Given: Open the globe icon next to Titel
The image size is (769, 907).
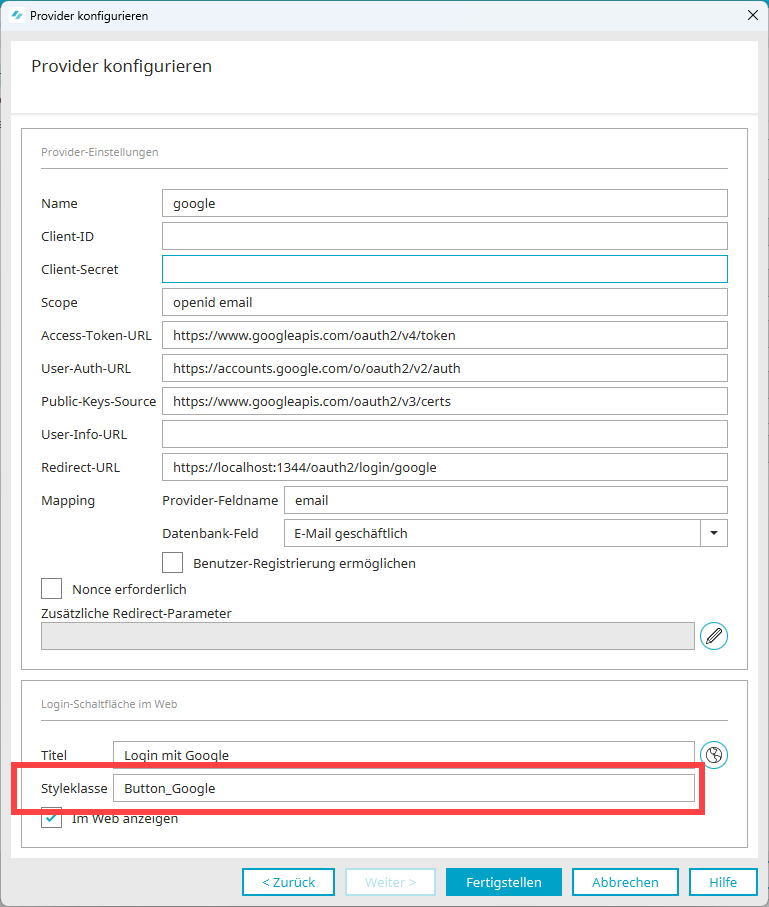Looking at the screenshot, I should (x=713, y=755).
